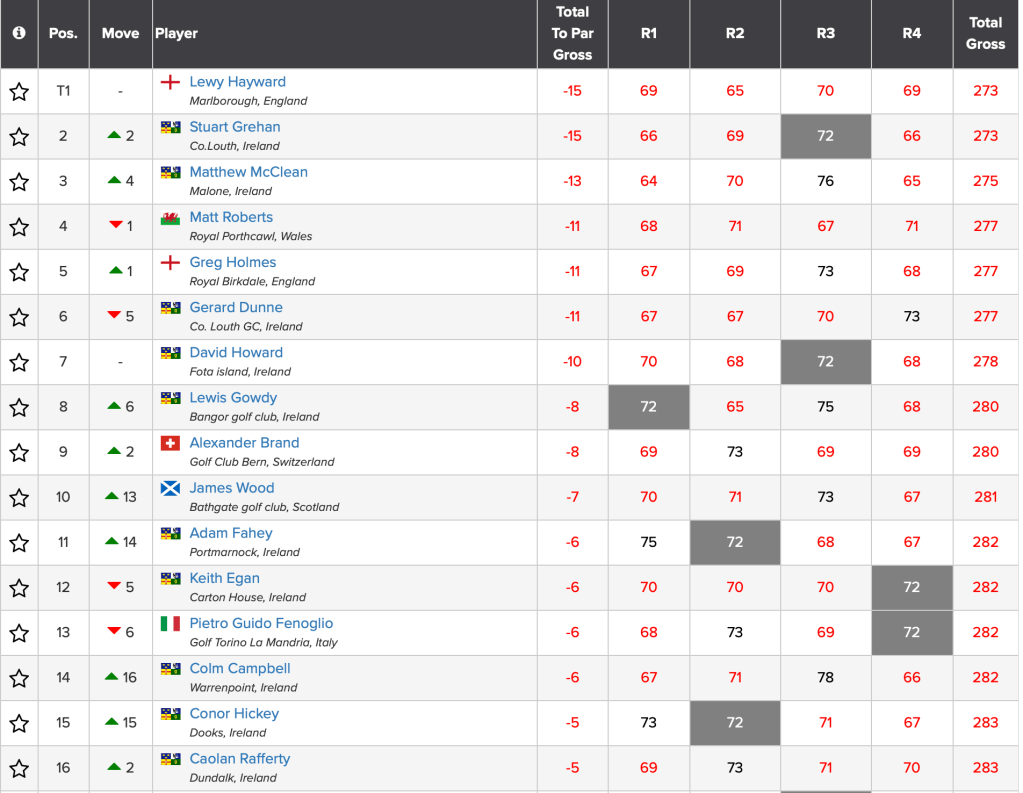The image size is (1023, 793).
Task: Open Colm Campbell's player link
Action: (x=240, y=669)
